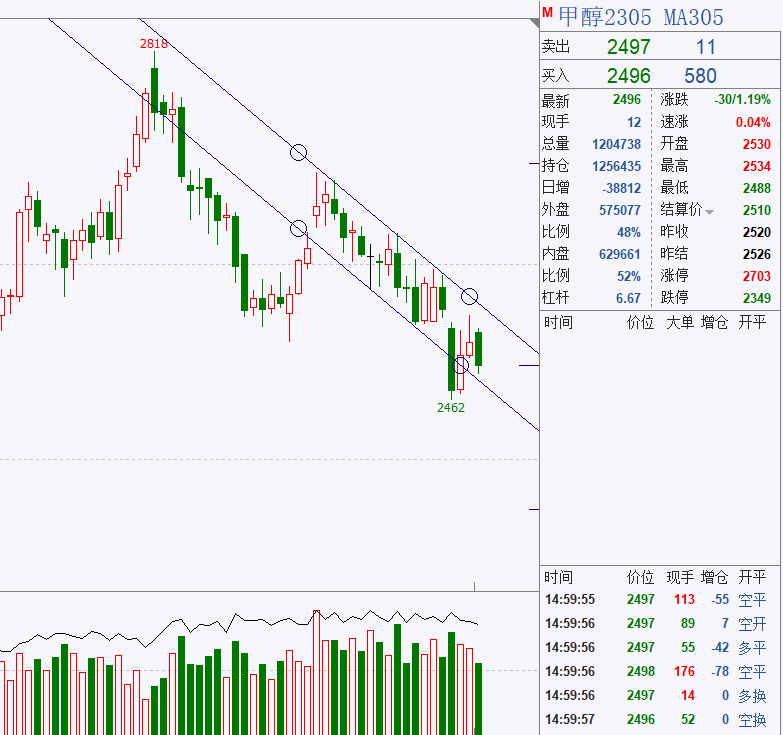Select the upper channel line's topmost circle handle

(x=298, y=152)
